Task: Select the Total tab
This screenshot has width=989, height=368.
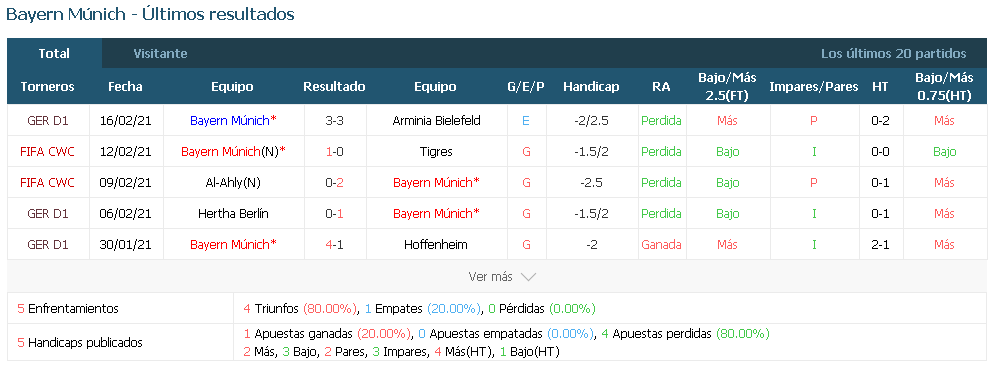Action: 54,54
